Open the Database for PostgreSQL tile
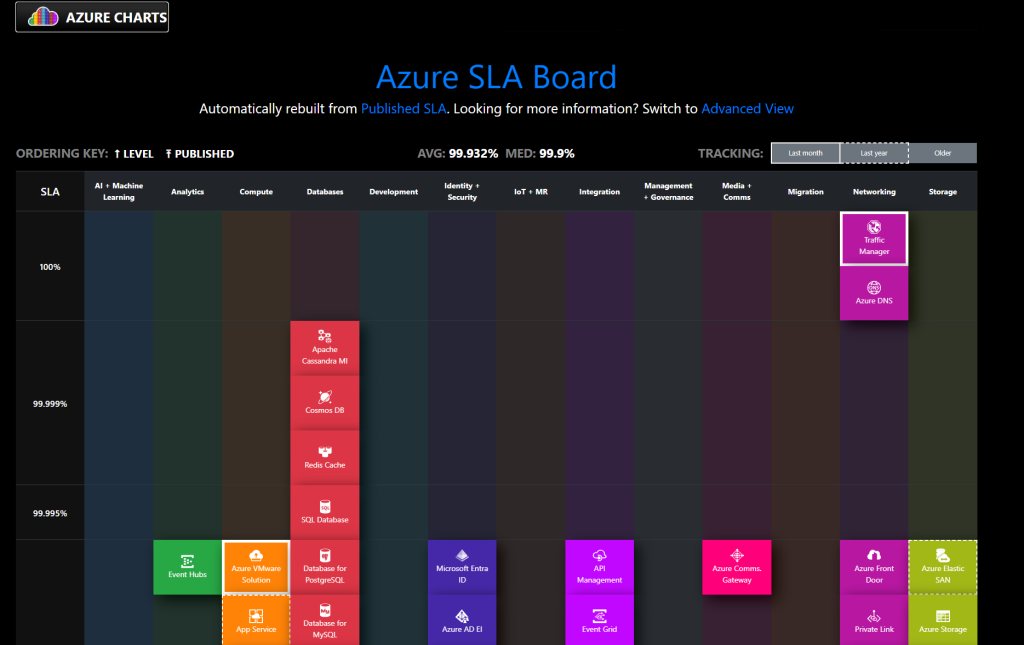This screenshot has height=645, width=1024. tap(325, 567)
